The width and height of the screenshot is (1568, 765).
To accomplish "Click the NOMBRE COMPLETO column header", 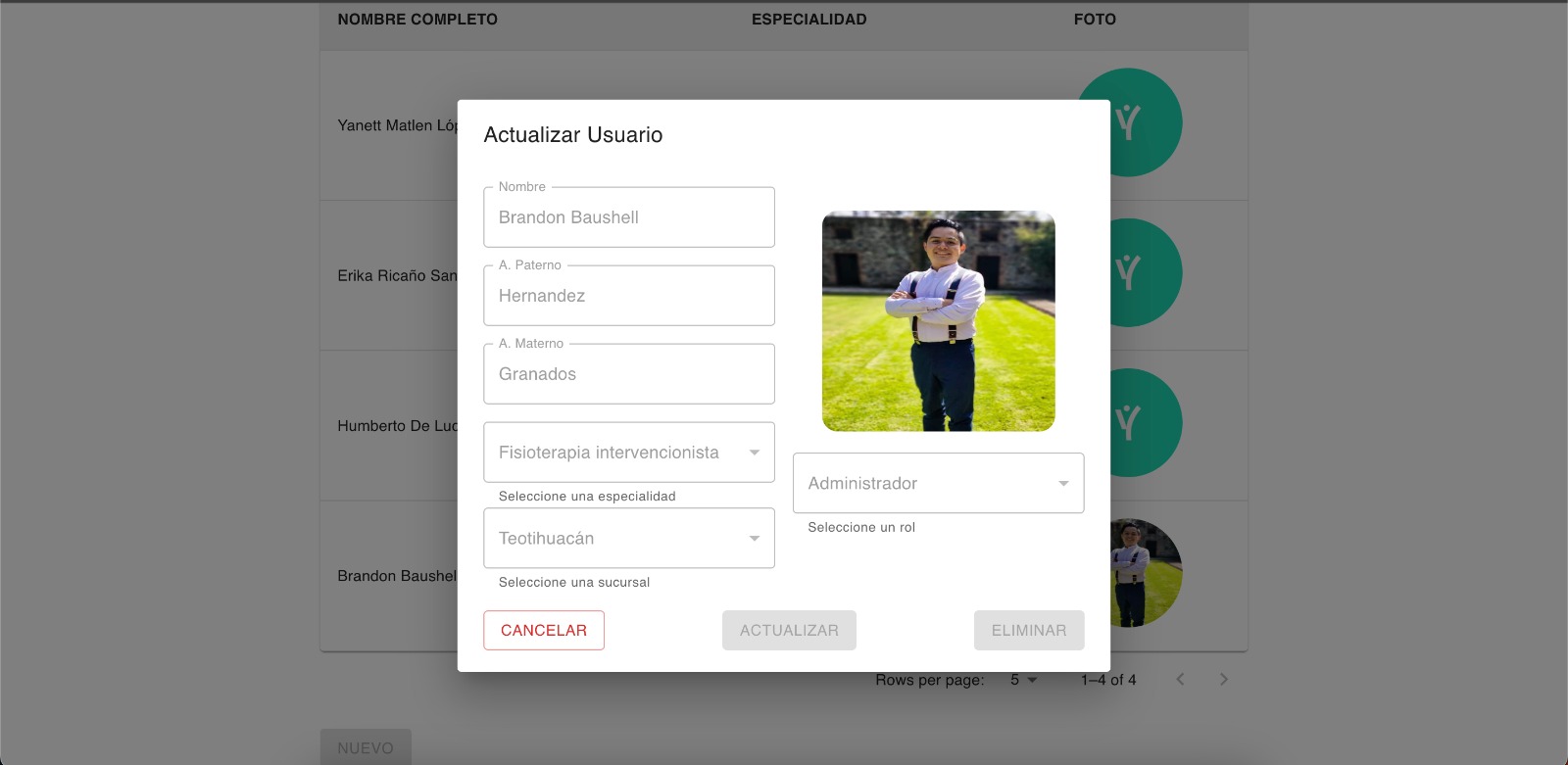I will click(x=417, y=19).
